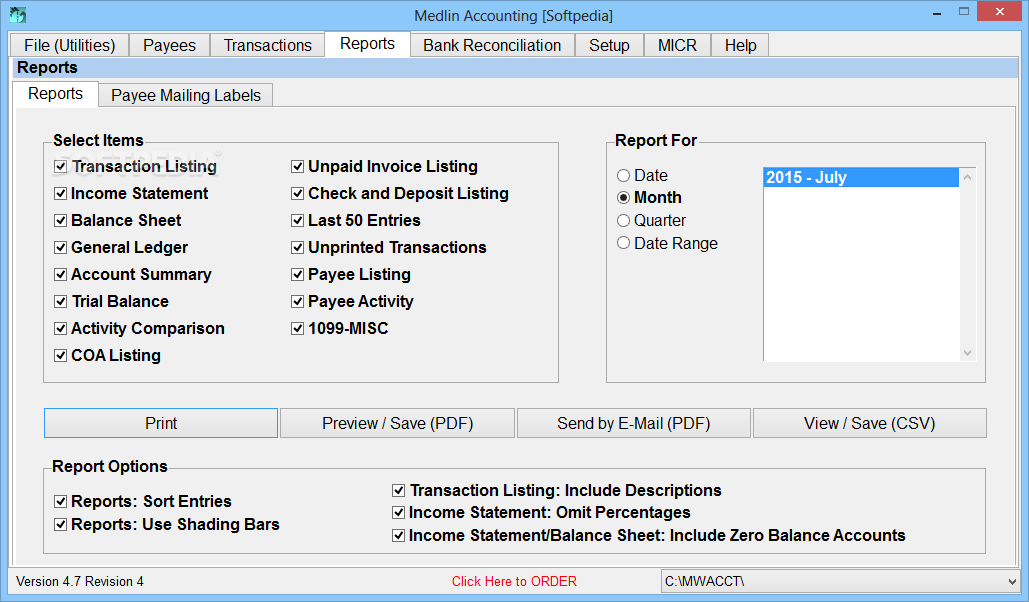Click the Print button

[x=161, y=423]
